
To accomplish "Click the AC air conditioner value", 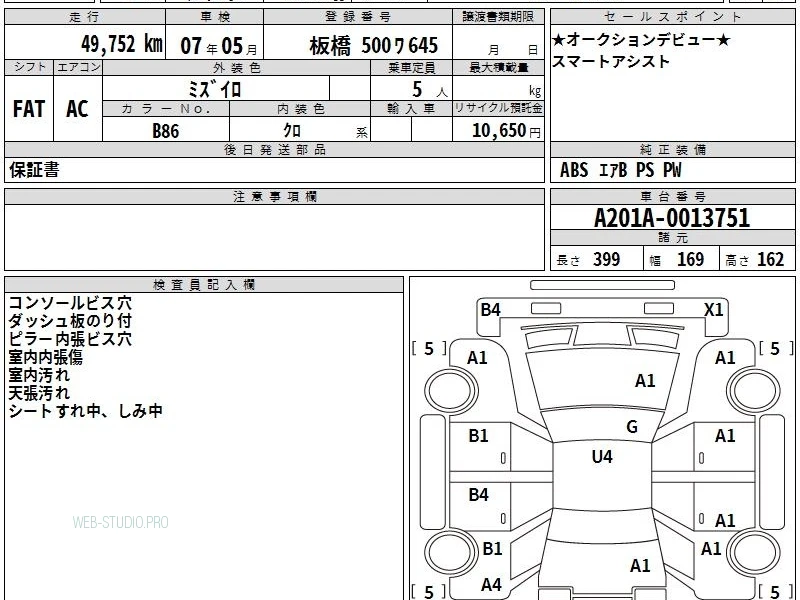I will pos(77,109).
